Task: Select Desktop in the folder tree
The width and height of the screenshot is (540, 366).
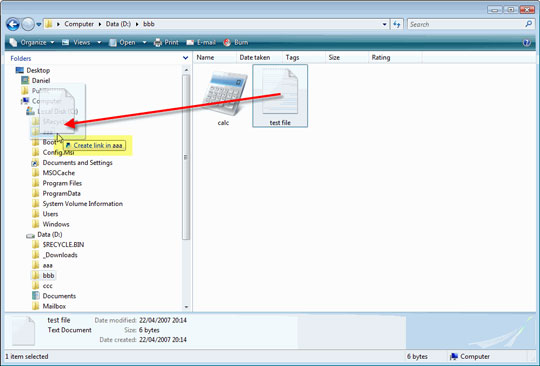Action: click(x=38, y=70)
